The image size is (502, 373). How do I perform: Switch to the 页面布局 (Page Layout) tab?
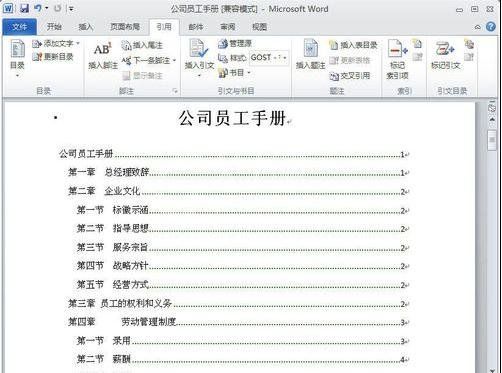125,27
